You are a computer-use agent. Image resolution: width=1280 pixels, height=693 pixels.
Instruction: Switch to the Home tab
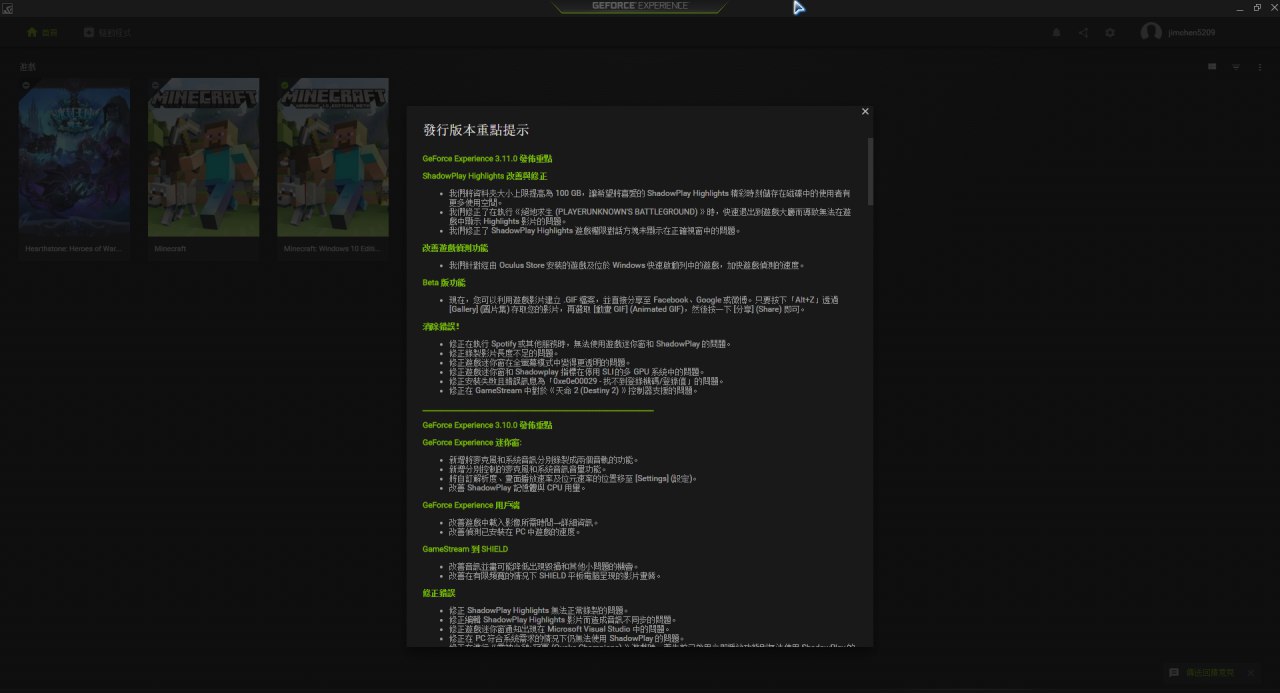[x=42, y=33]
